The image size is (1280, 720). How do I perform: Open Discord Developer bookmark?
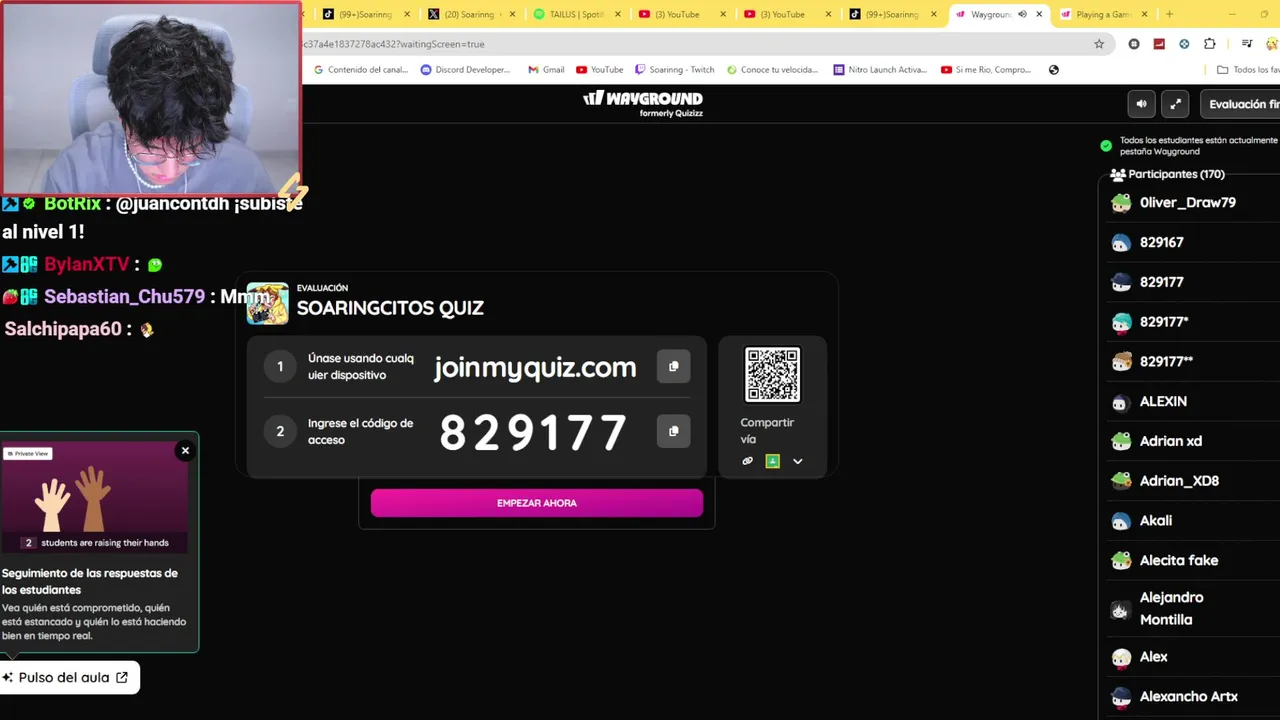(465, 70)
